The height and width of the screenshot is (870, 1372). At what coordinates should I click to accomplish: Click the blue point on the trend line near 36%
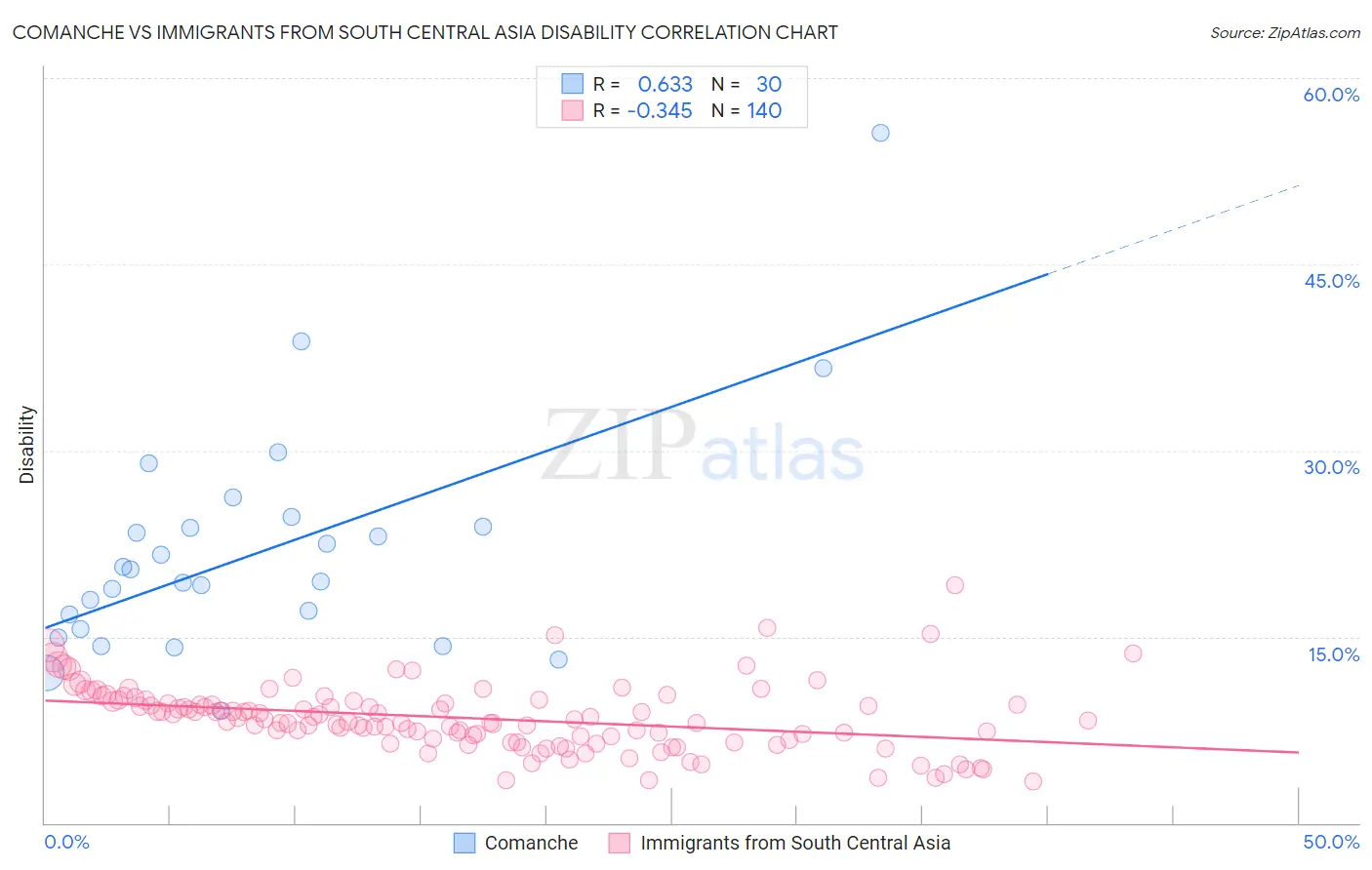pyautogui.click(x=824, y=368)
